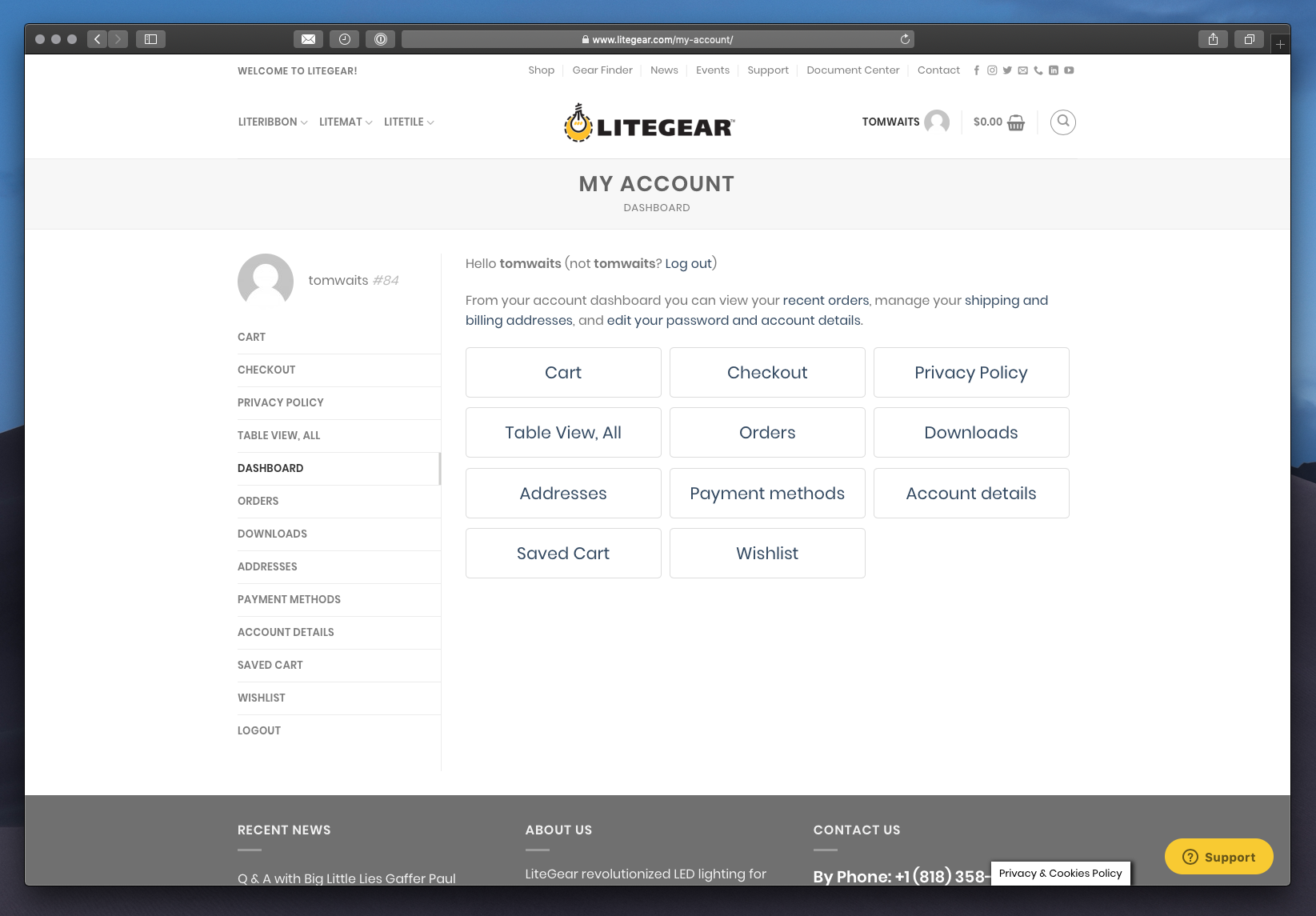Screen dimensions: 1316x916
Task: Click the Addresses dashboard tile button
Action: tap(563, 493)
